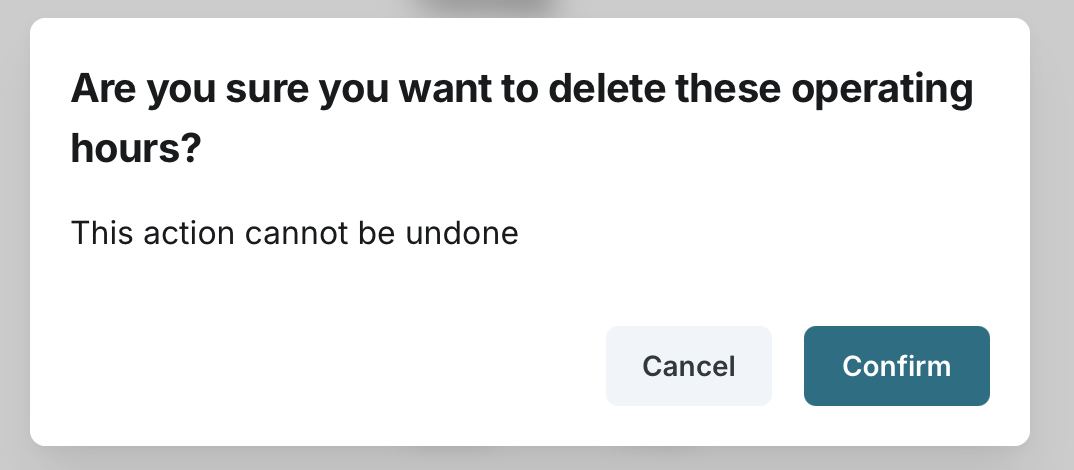
Task: Cancel the operating hours deletion
Action: point(688,366)
